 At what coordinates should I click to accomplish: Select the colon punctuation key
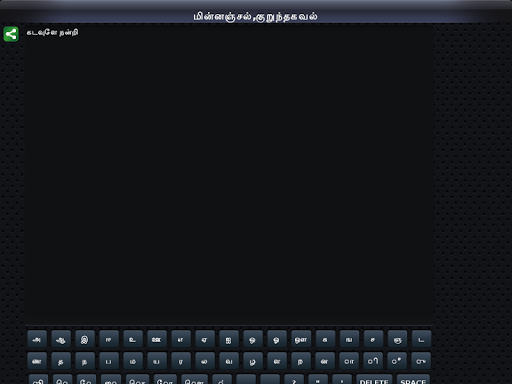[342, 379]
